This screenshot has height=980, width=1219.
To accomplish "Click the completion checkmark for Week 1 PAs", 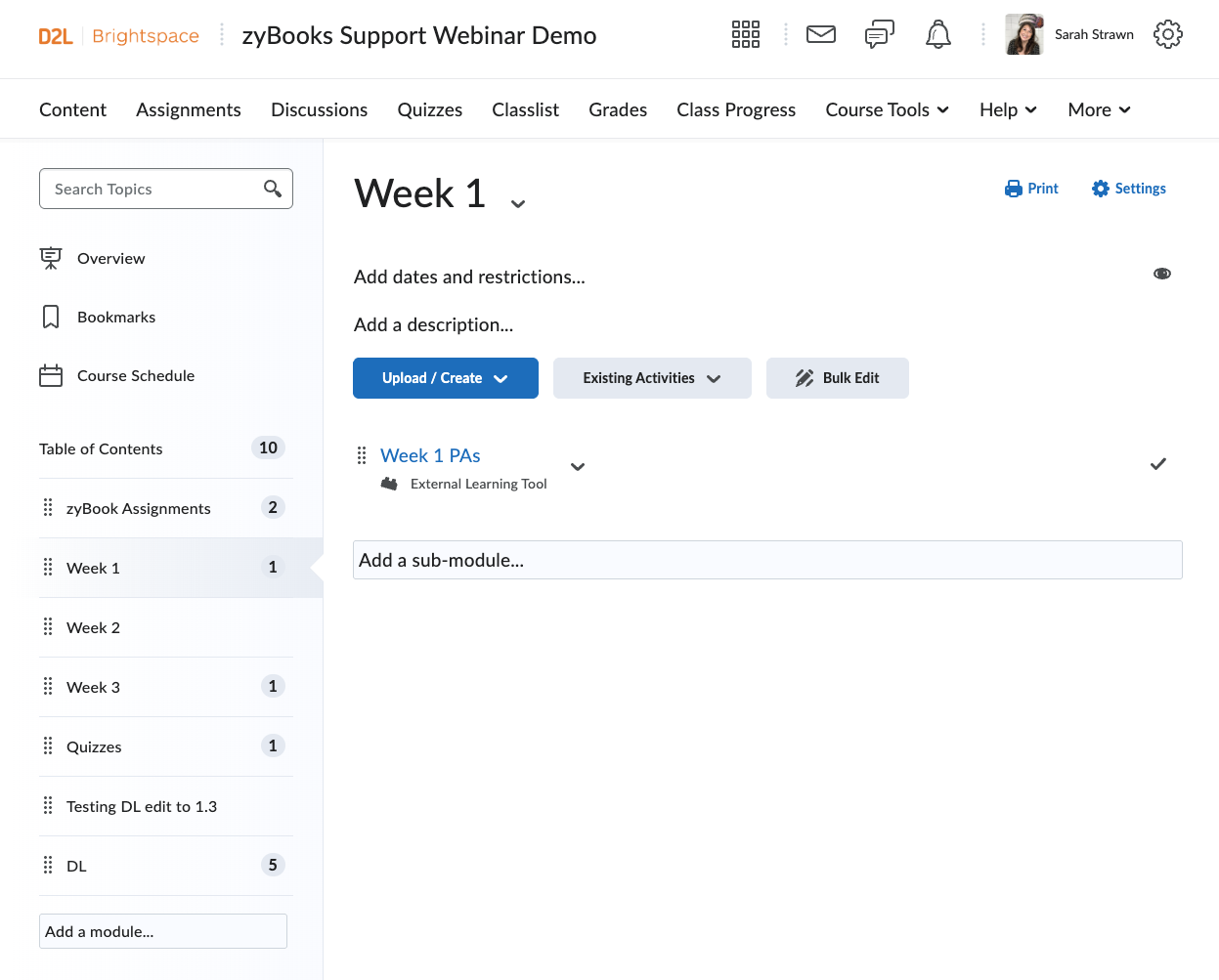I will pyautogui.click(x=1158, y=464).
